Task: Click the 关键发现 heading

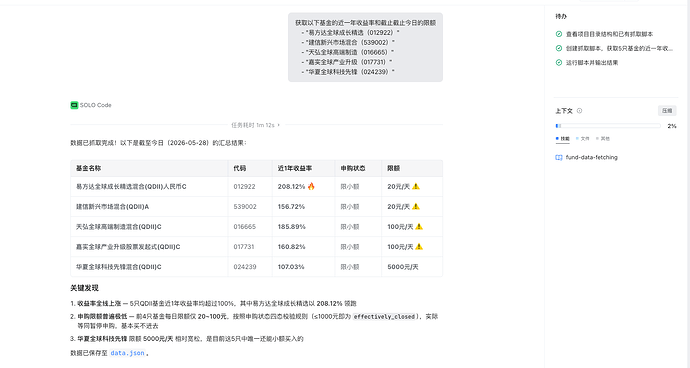Action: (x=84, y=288)
